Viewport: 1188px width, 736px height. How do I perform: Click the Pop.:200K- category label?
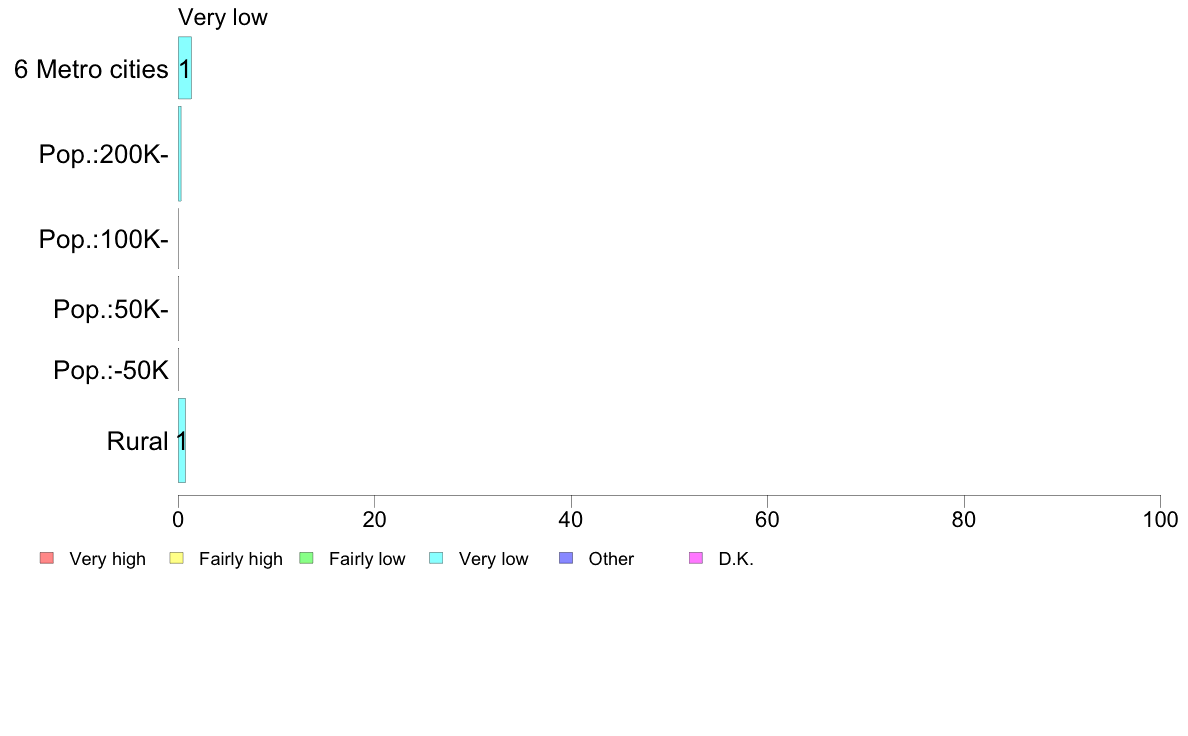click(x=104, y=155)
